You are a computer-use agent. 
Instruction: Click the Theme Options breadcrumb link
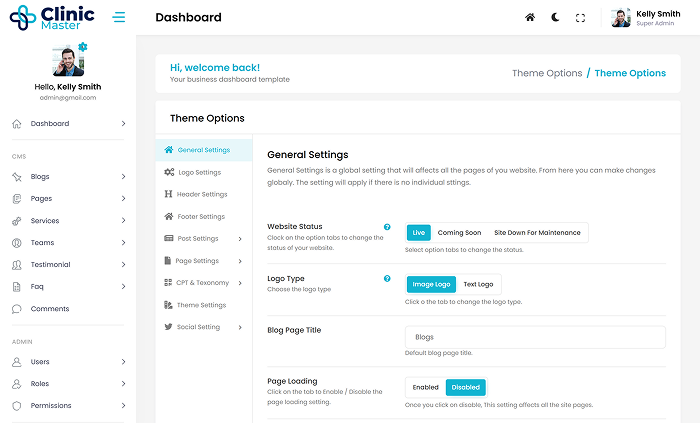coord(547,73)
